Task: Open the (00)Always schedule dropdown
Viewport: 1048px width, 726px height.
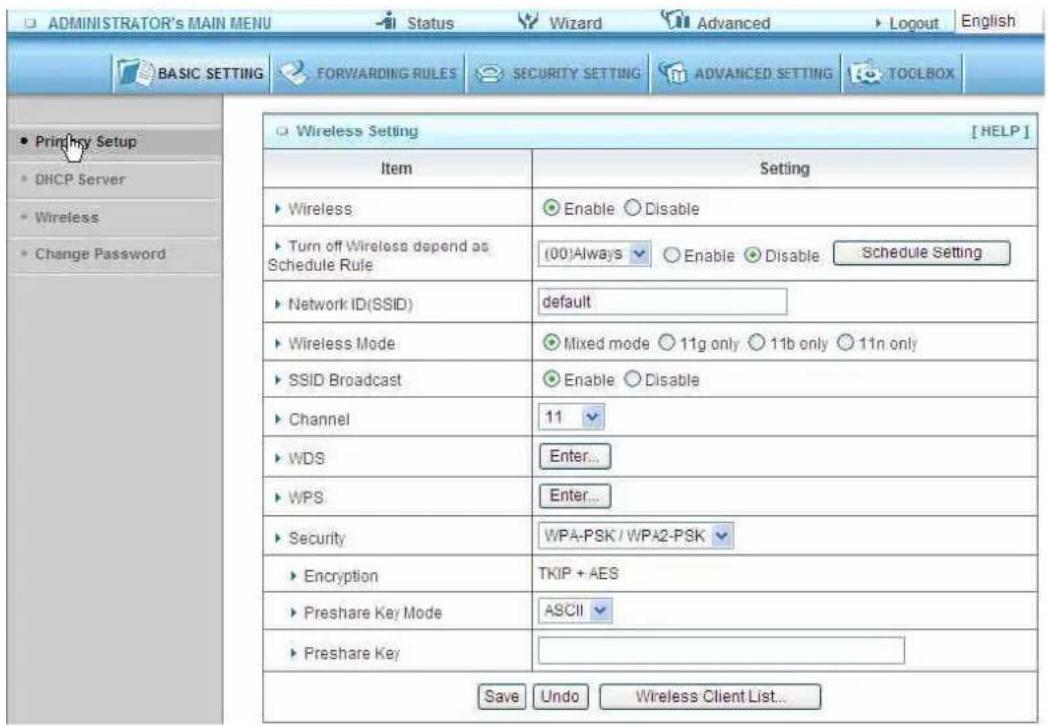Action: (594, 254)
